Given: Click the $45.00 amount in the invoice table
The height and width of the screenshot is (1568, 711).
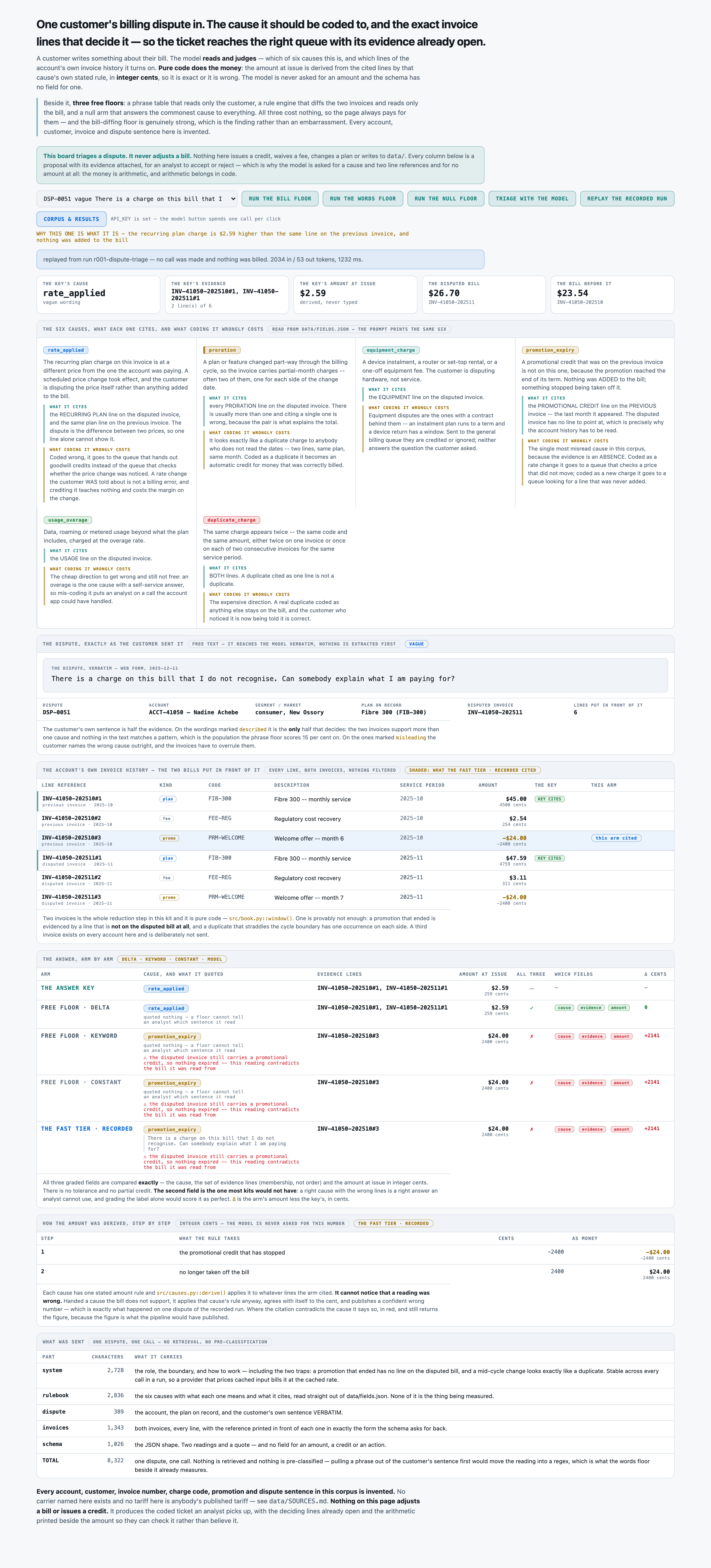Looking at the screenshot, I should tap(516, 799).
